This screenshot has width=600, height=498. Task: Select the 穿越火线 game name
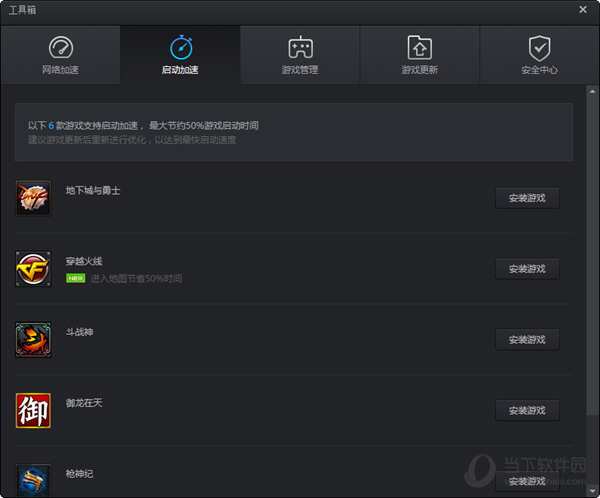click(x=84, y=261)
